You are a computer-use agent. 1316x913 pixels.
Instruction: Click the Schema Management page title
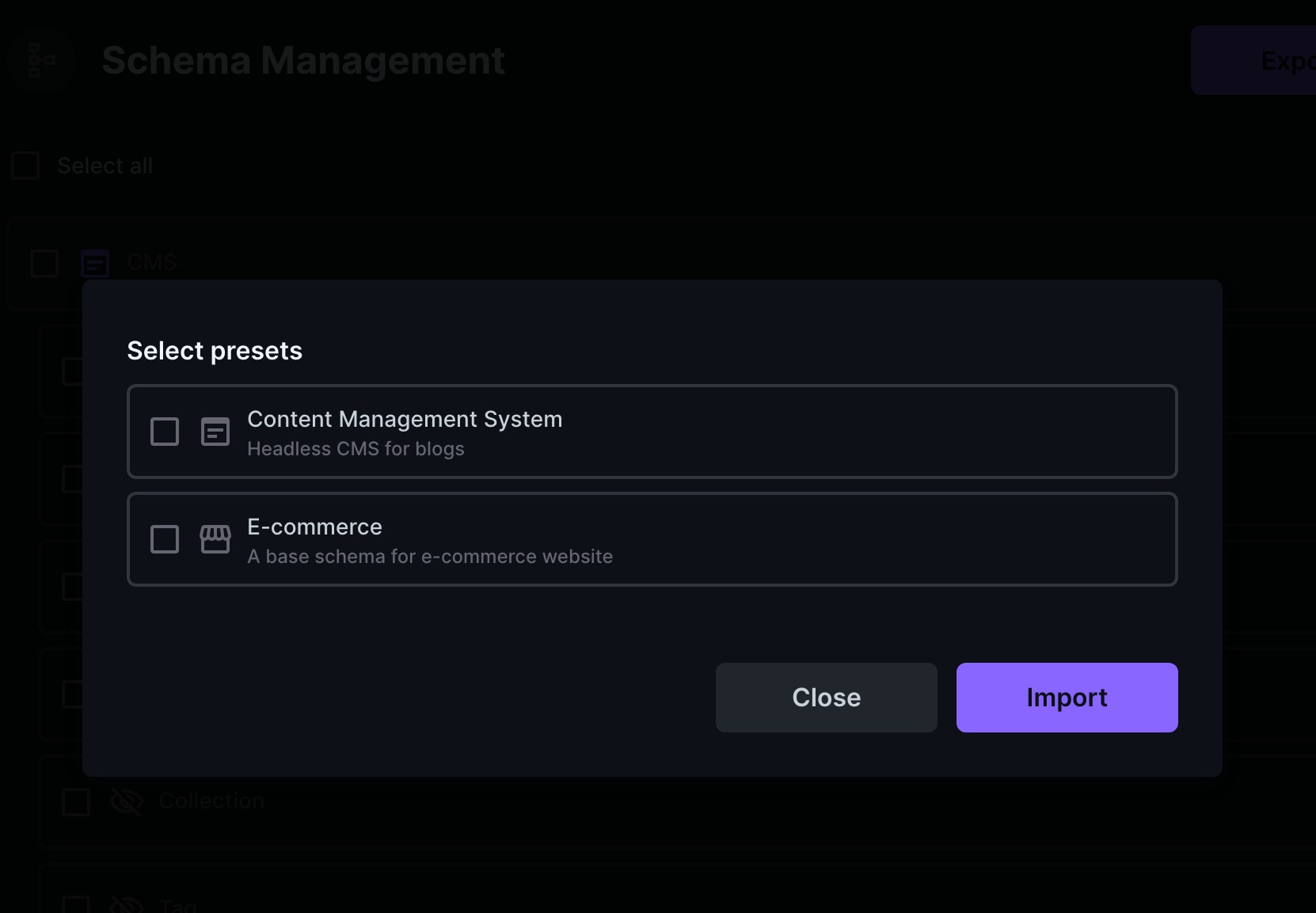pos(303,60)
